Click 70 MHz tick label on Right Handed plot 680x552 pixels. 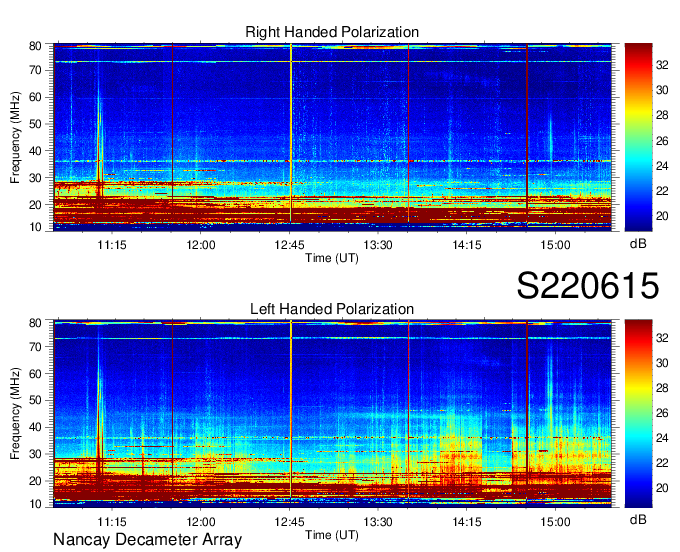pos(35,70)
